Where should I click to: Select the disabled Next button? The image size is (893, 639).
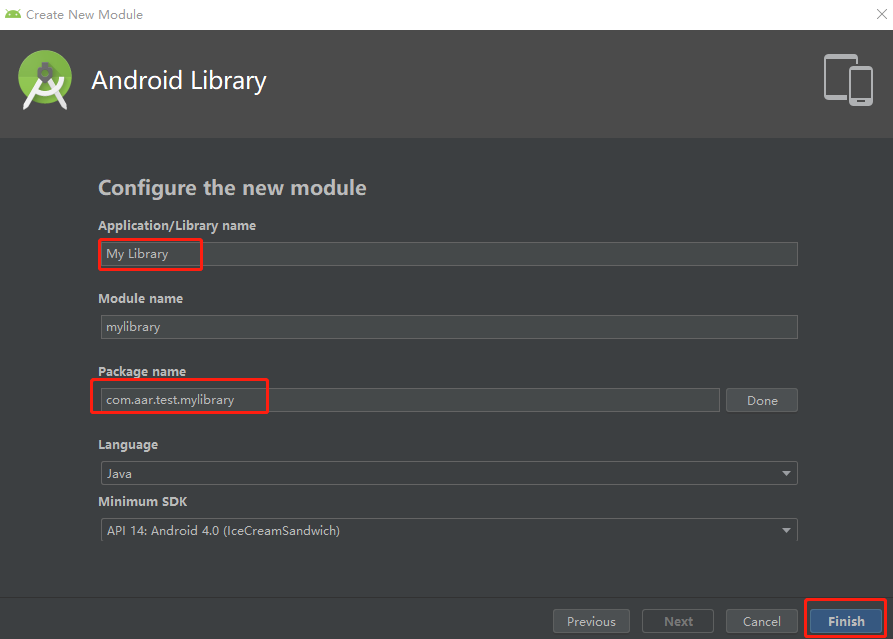678,620
